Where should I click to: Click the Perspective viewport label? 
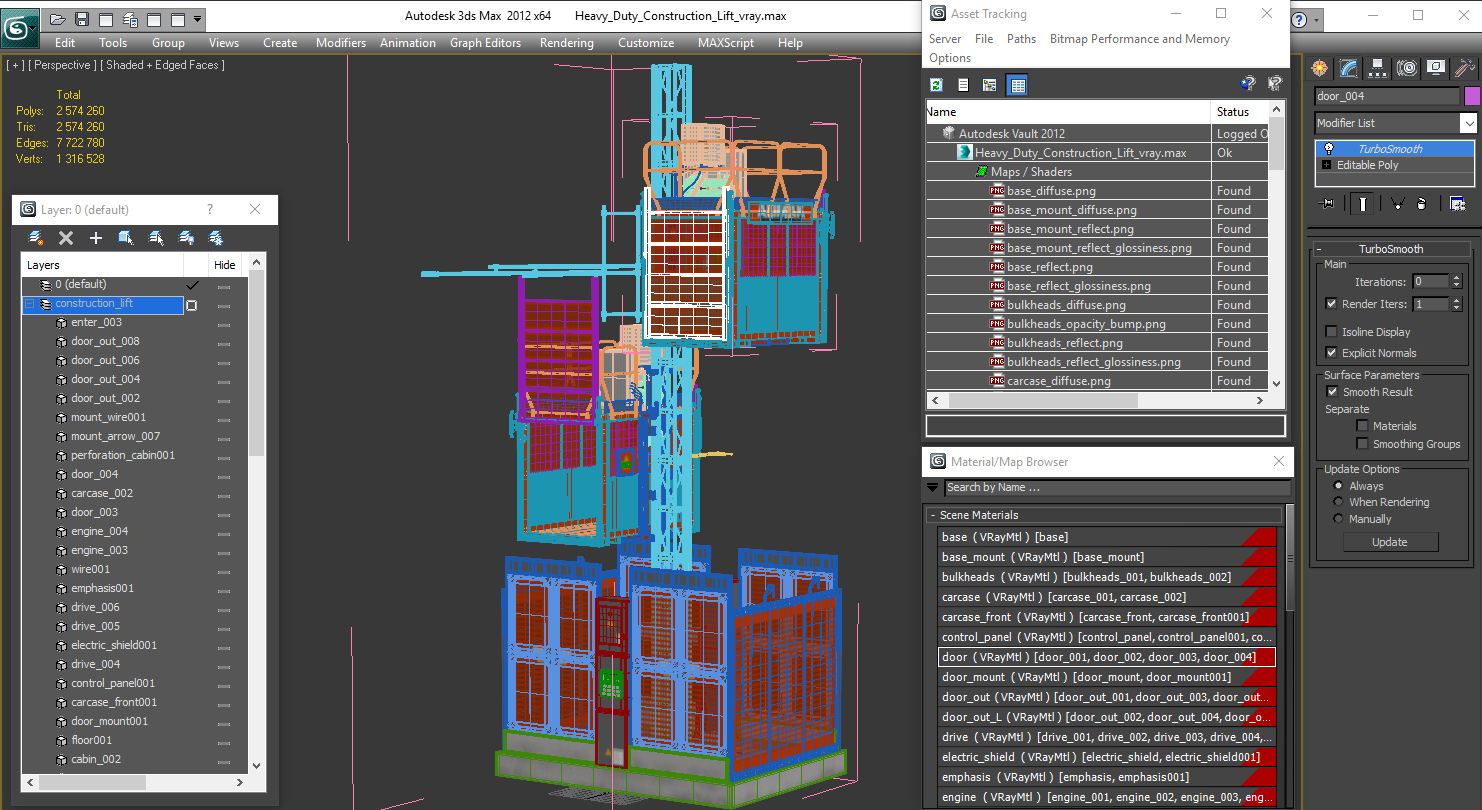click(x=62, y=65)
